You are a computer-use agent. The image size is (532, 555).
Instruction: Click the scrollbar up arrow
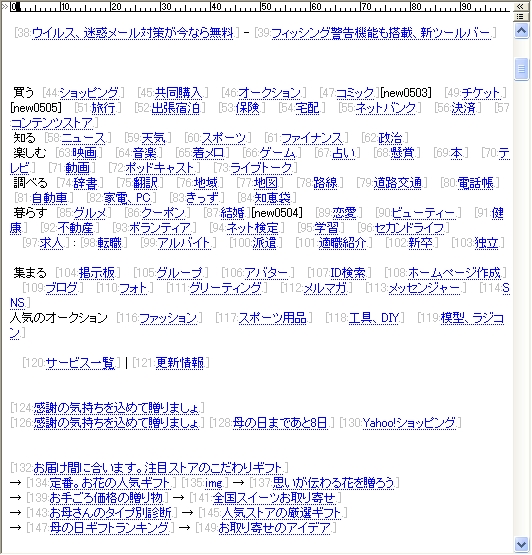click(x=521, y=32)
